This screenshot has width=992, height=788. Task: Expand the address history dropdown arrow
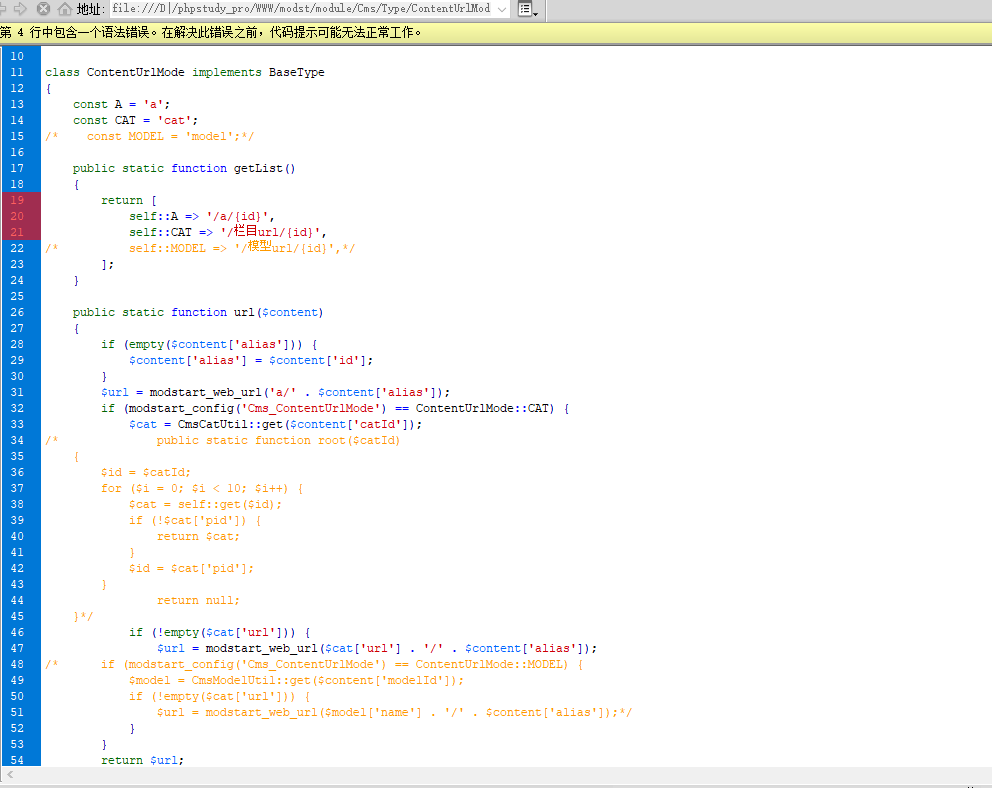pos(502,9)
